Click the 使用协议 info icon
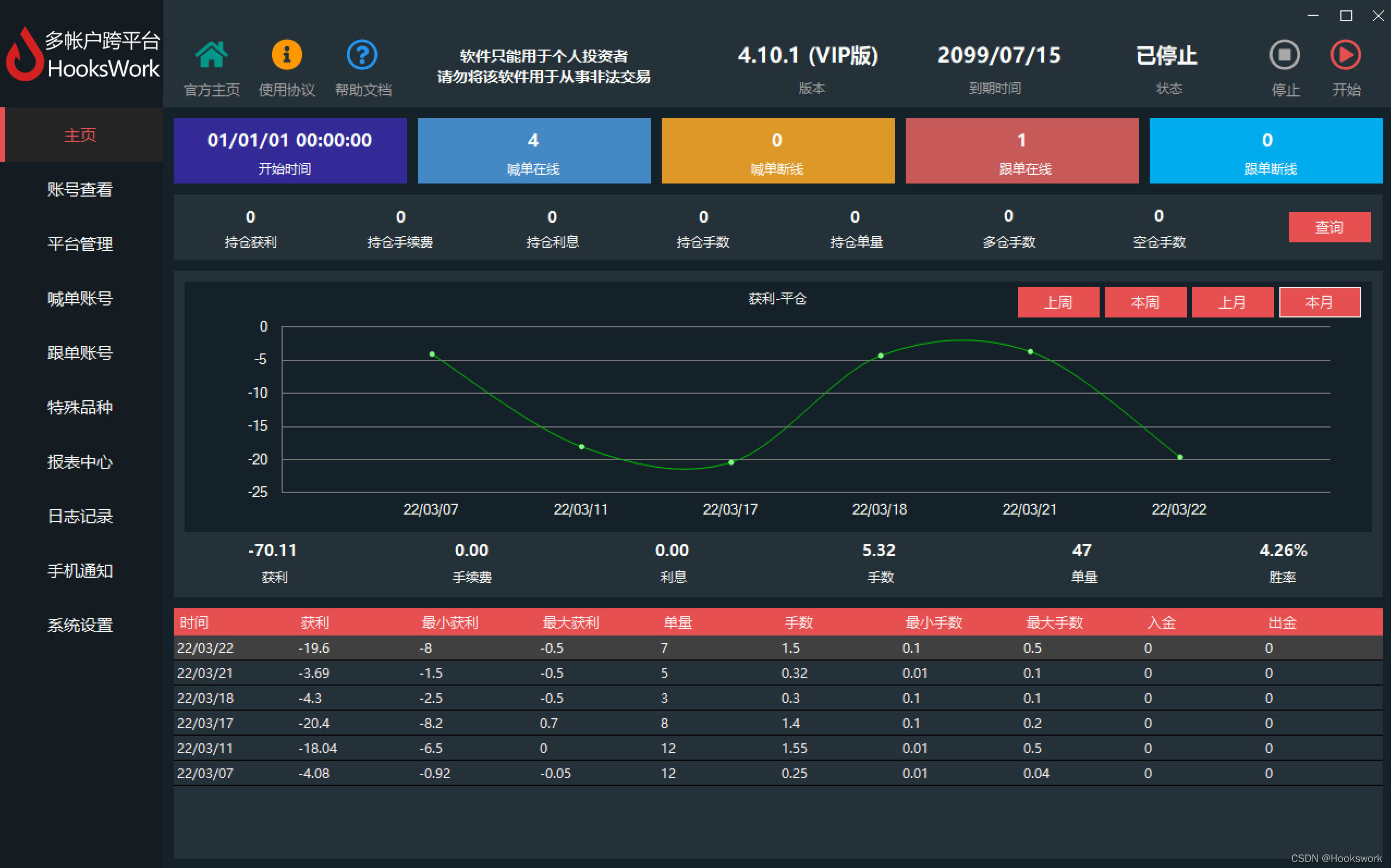 pos(286,56)
